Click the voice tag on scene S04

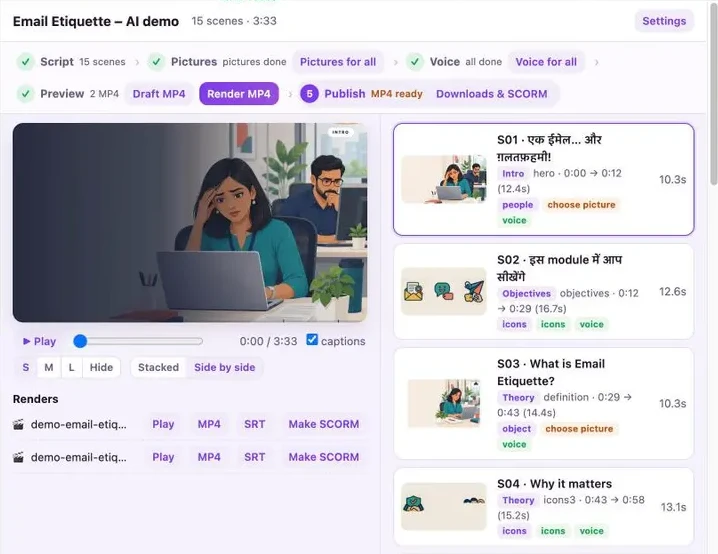coord(591,531)
